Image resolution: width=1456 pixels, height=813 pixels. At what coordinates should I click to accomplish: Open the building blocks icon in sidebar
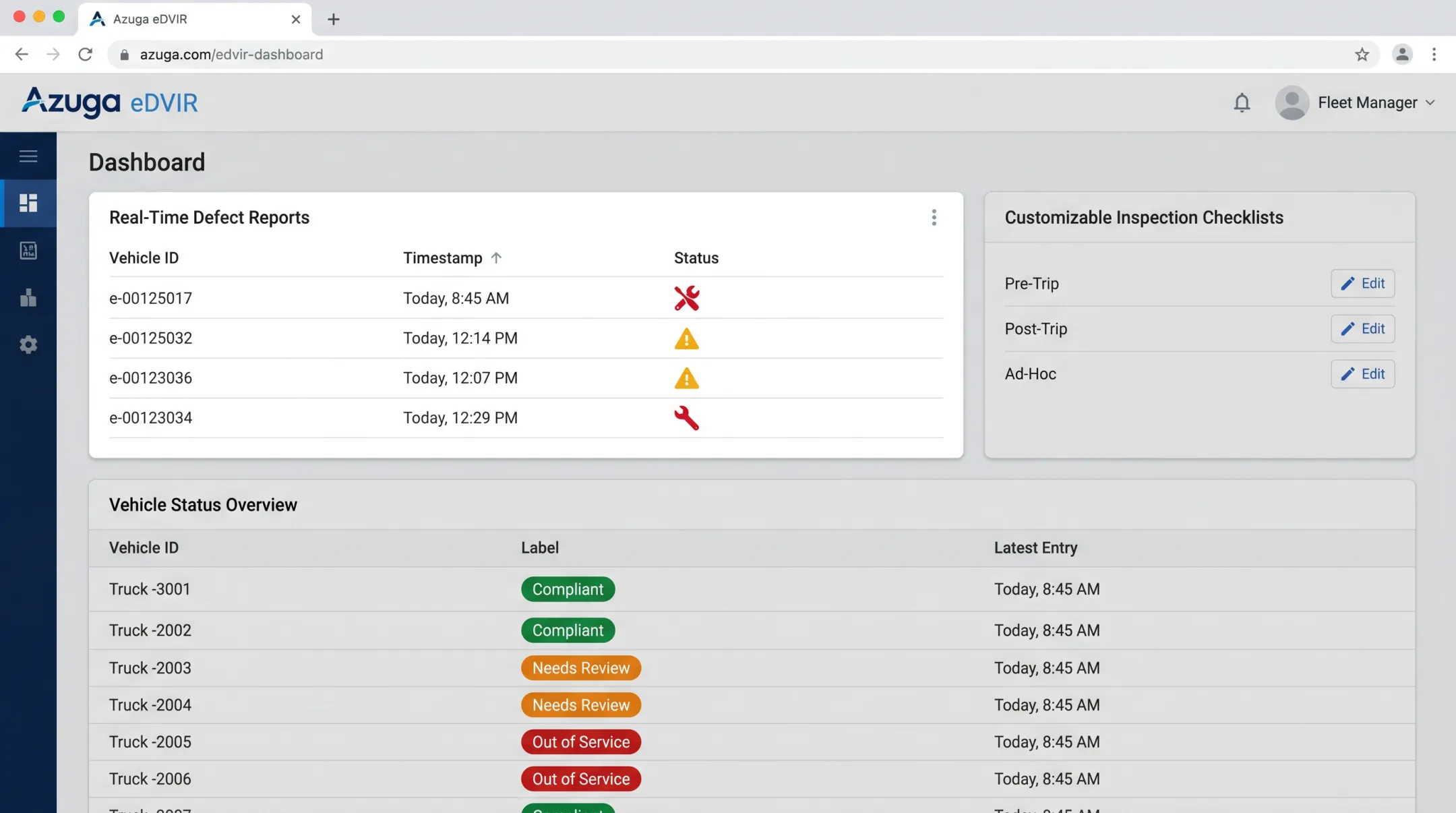tap(28, 297)
